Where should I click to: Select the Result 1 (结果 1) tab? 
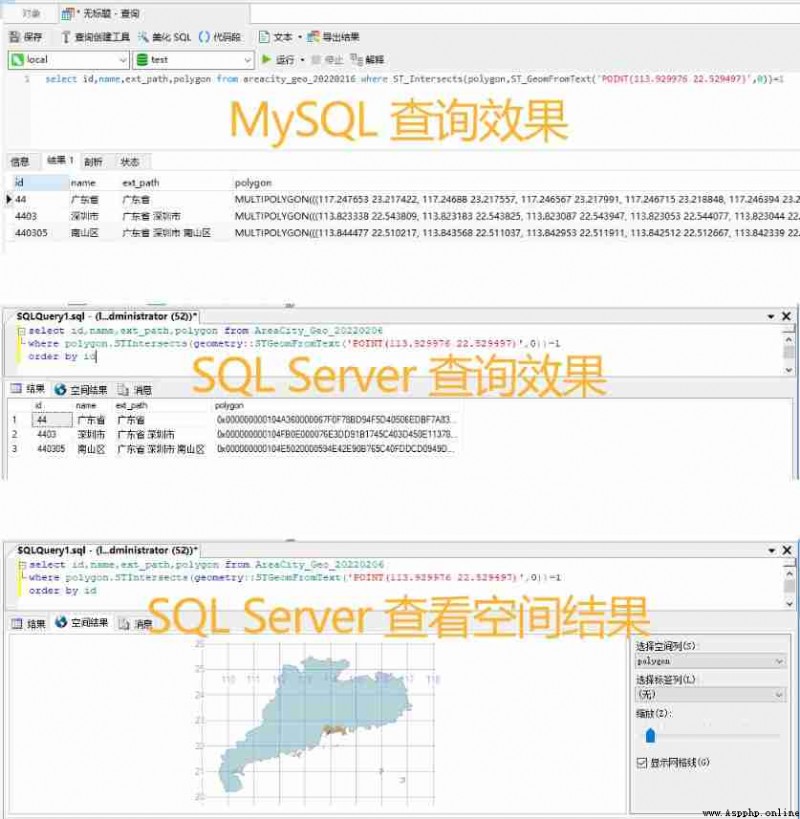(59, 160)
